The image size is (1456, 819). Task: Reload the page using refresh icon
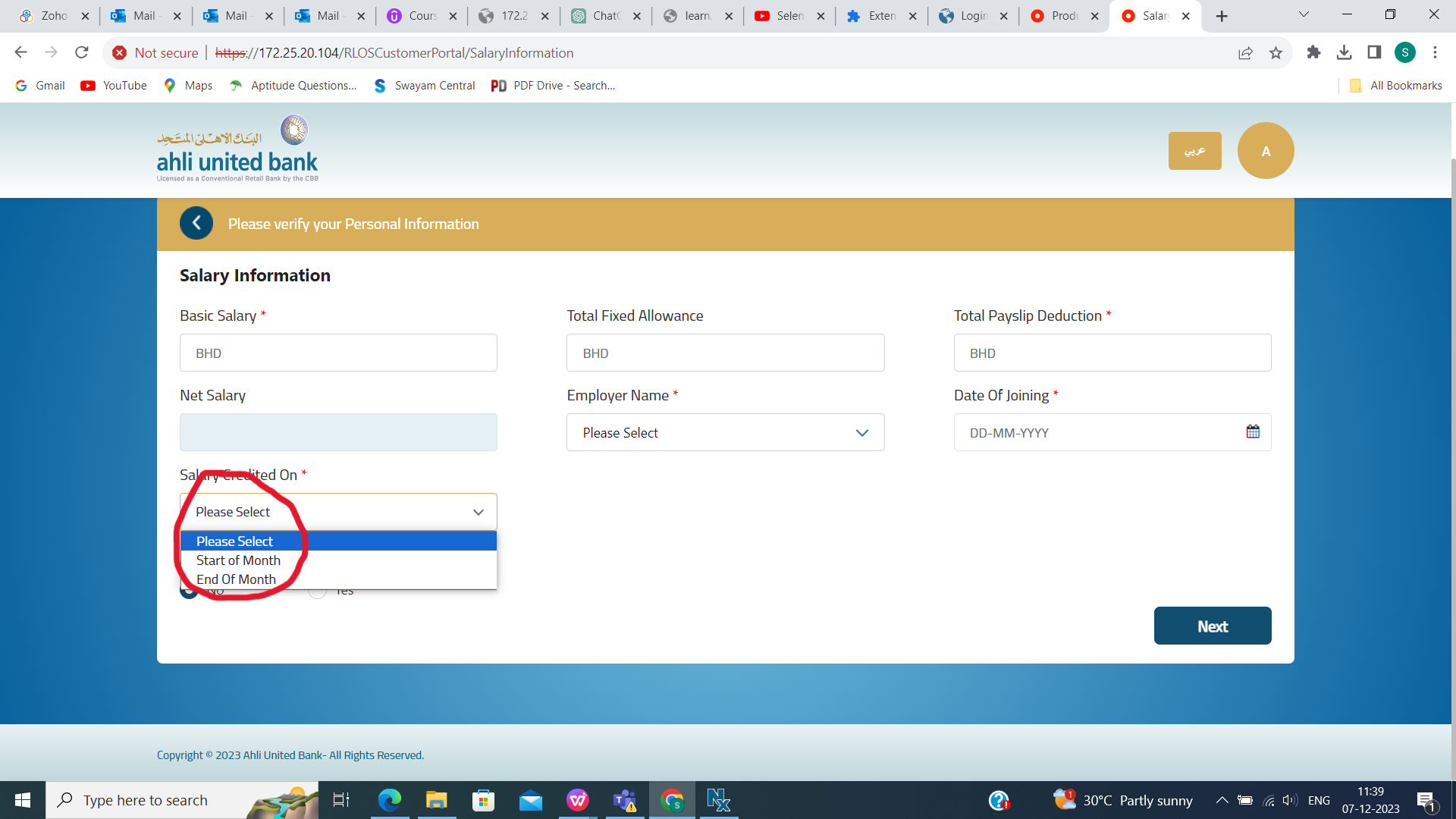(x=82, y=52)
